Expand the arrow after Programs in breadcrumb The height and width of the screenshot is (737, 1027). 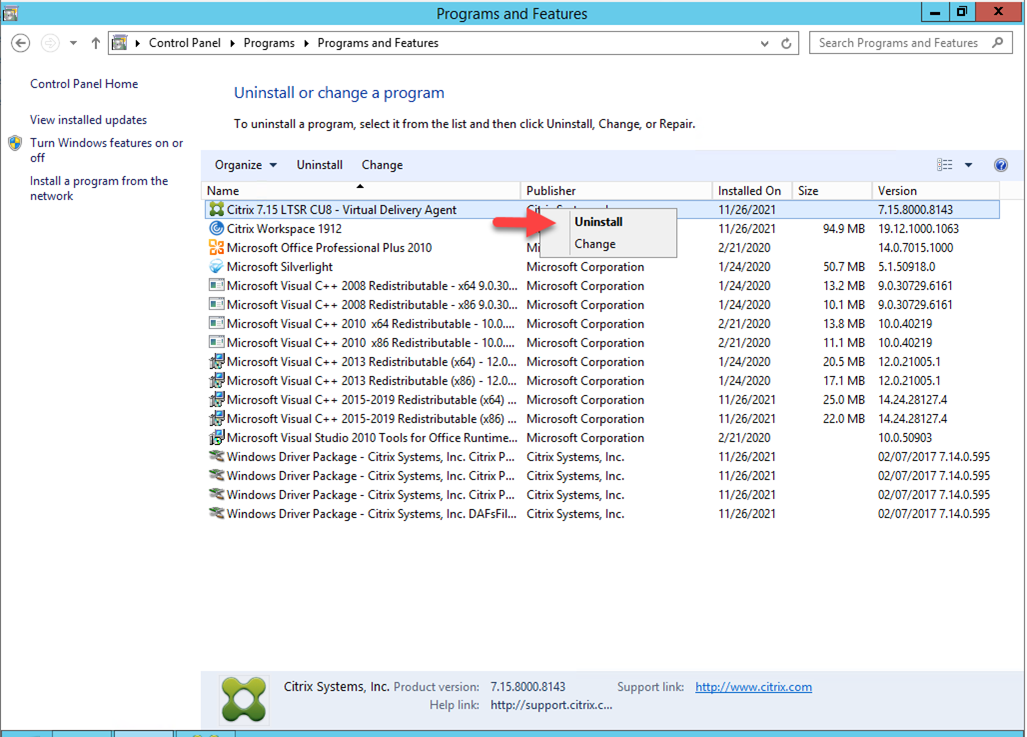click(307, 43)
